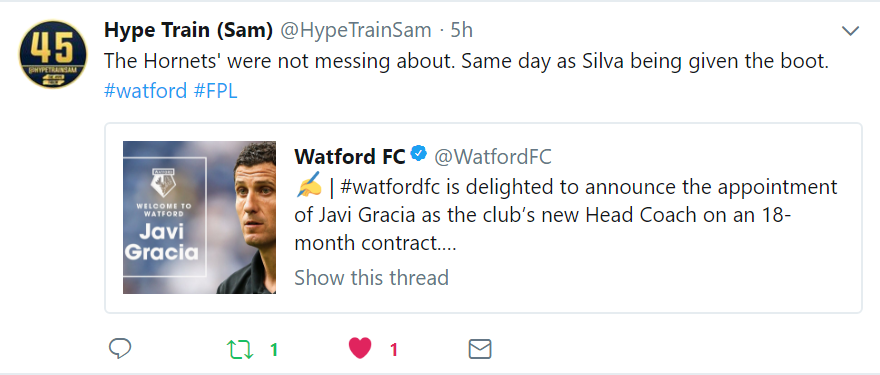Like the tweet with the heart icon
The width and height of the screenshot is (880, 375).
click(x=360, y=349)
